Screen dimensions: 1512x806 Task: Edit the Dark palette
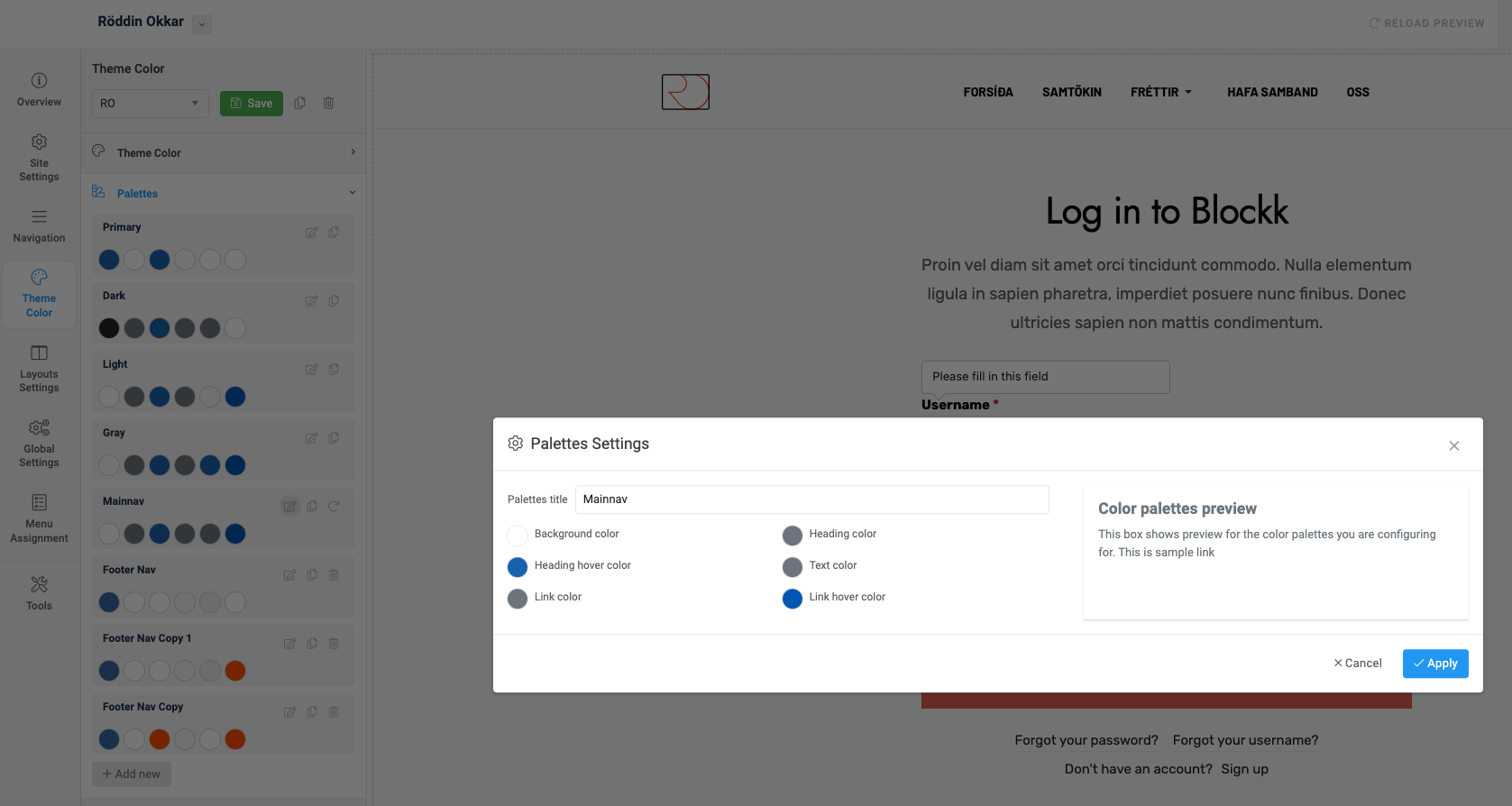[311, 301]
